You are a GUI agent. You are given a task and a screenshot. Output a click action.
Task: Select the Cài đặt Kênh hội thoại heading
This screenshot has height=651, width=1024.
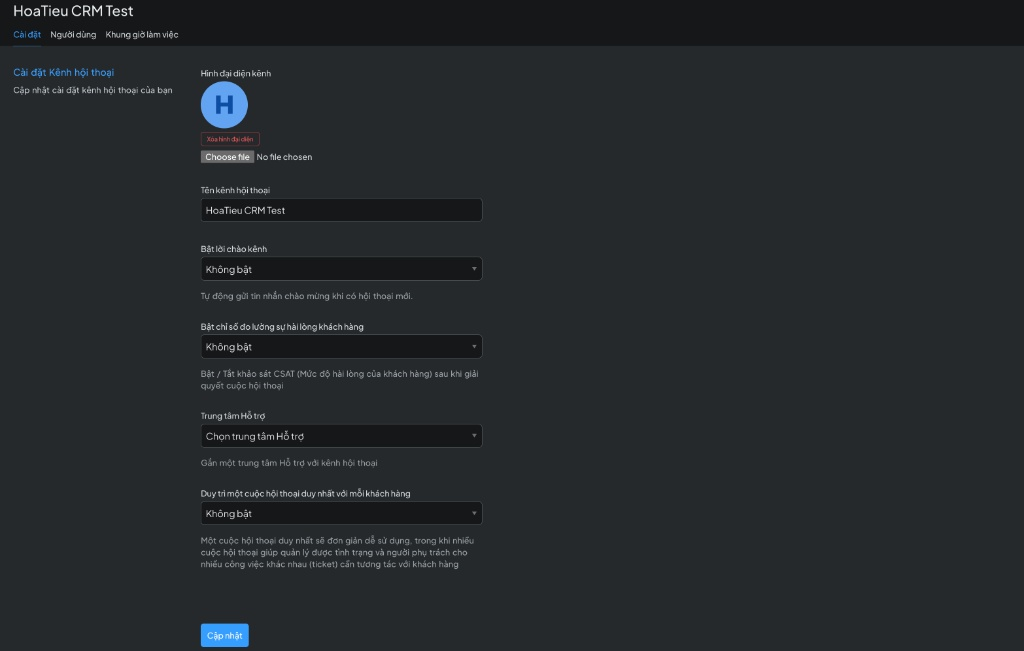64,73
